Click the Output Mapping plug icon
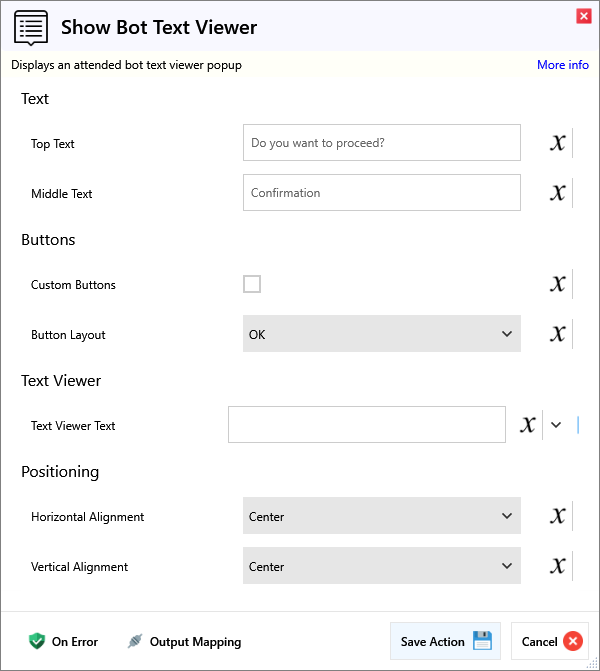600x671 pixels. (136, 641)
